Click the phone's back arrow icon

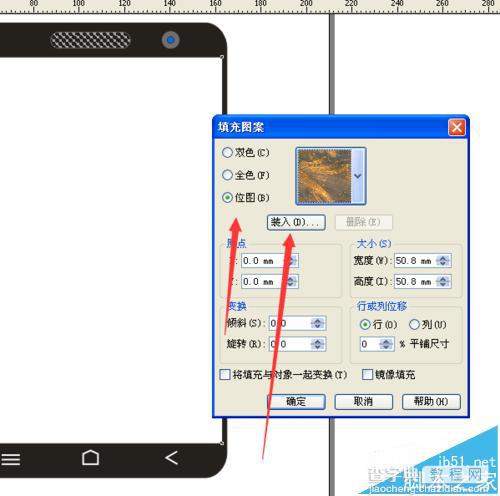(x=172, y=458)
